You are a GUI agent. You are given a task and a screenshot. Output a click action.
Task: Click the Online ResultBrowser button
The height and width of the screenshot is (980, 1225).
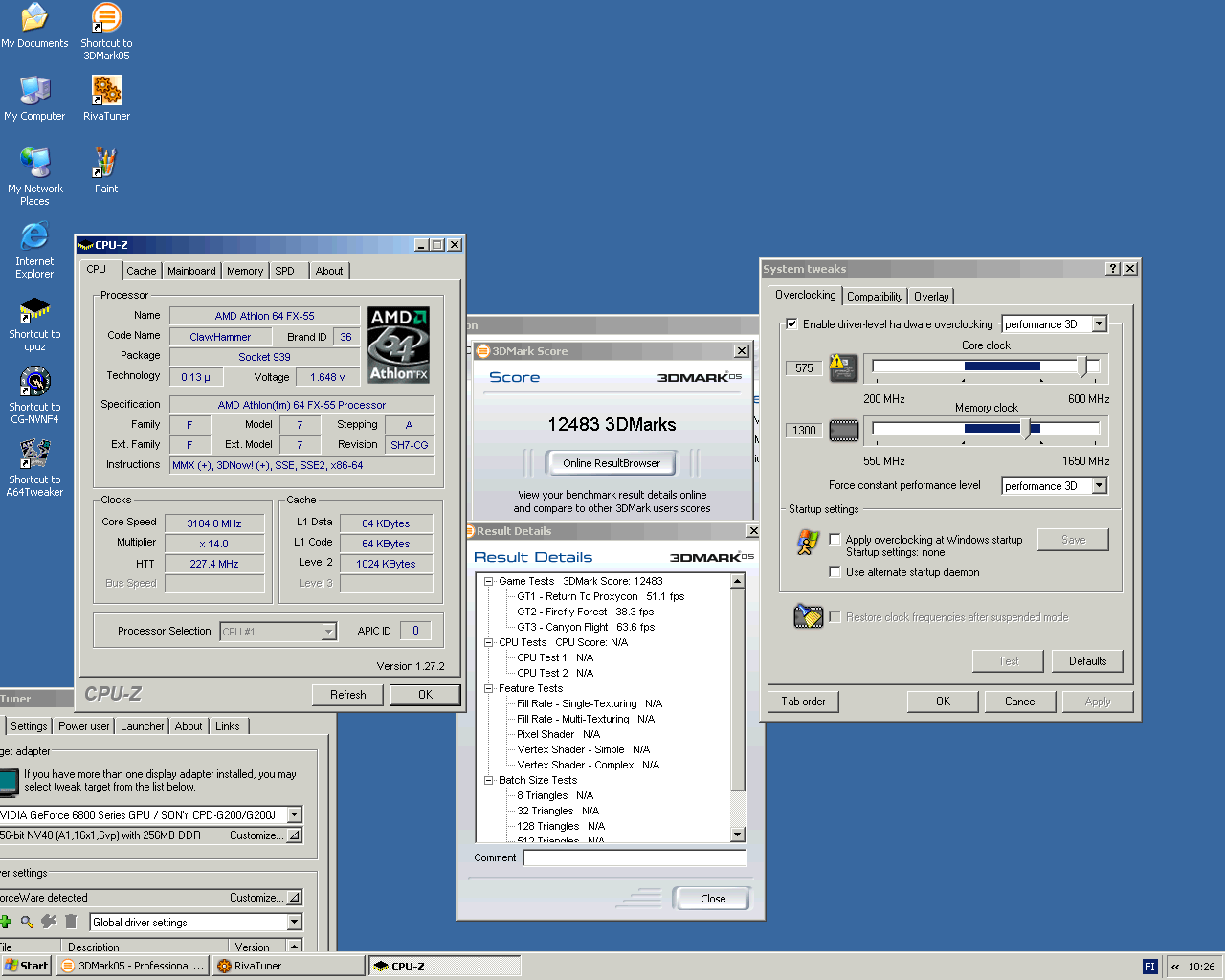point(612,463)
